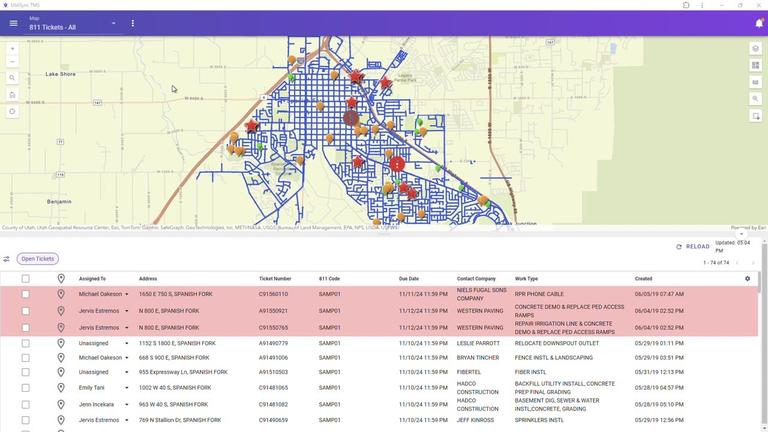Open assignee dropdown for Michael Oakeson first row
768x432 pixels.
coord(127,295)
